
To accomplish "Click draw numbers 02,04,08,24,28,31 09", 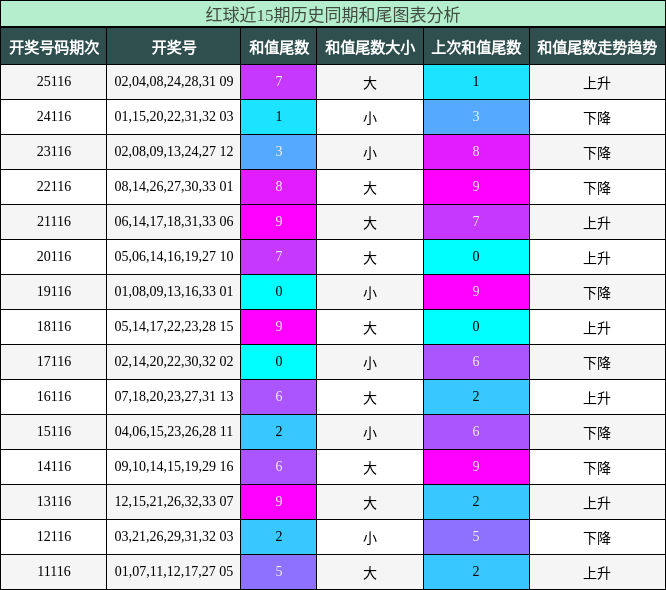I will tap(174, 81).
